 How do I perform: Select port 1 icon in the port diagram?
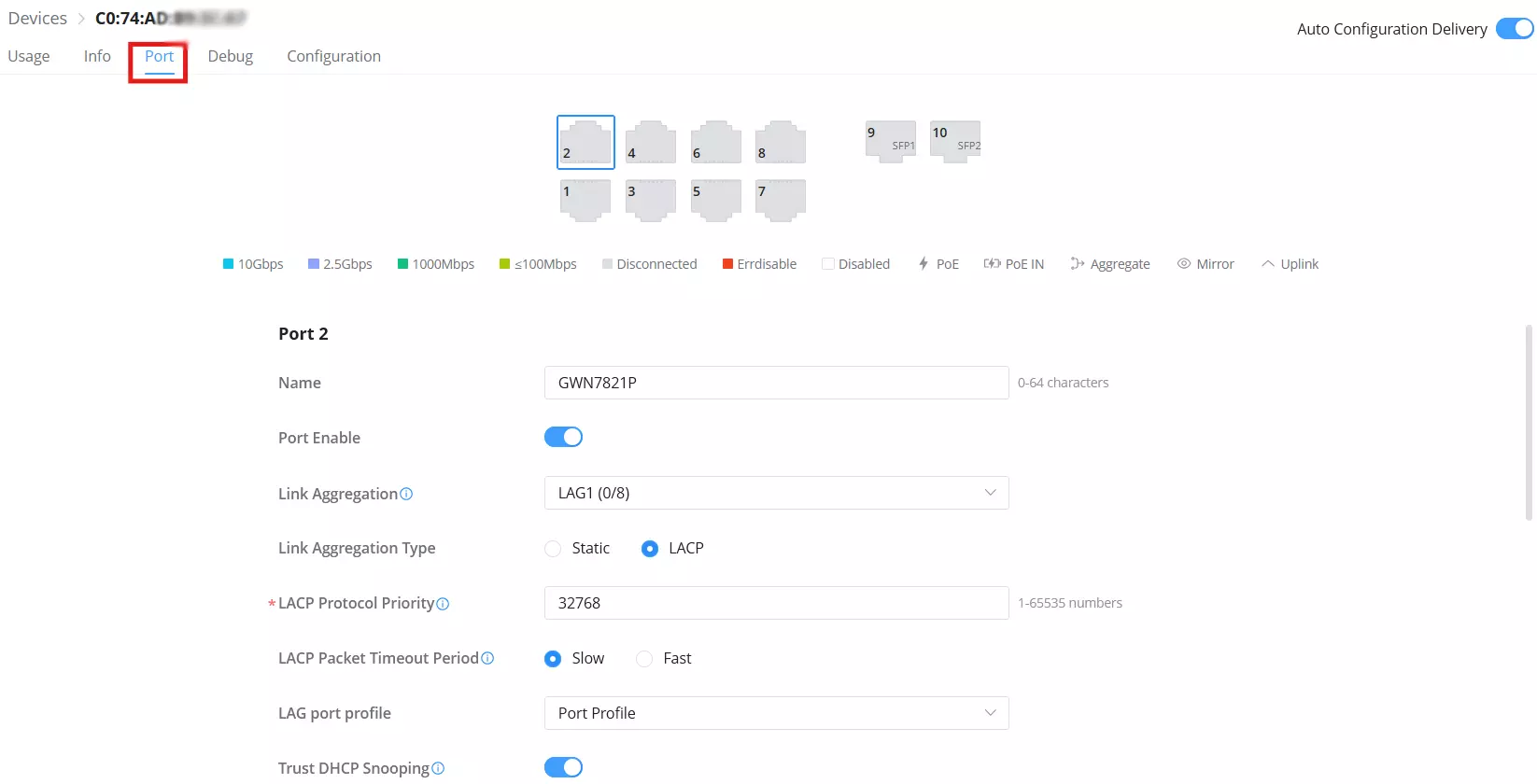tap(585, 200)
